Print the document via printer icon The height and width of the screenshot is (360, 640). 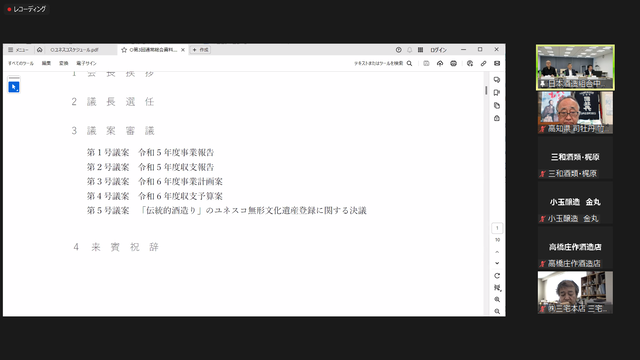[453, 63]
